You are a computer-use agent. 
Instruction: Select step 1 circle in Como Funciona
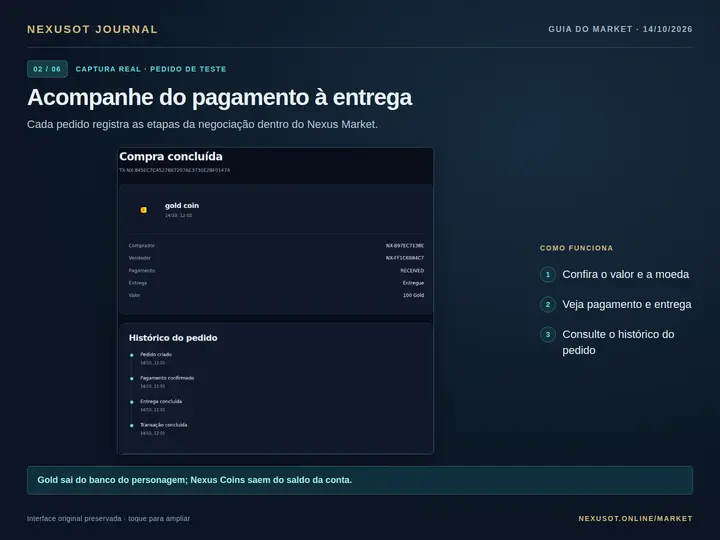pyautogui.click(x=548, y=275)
